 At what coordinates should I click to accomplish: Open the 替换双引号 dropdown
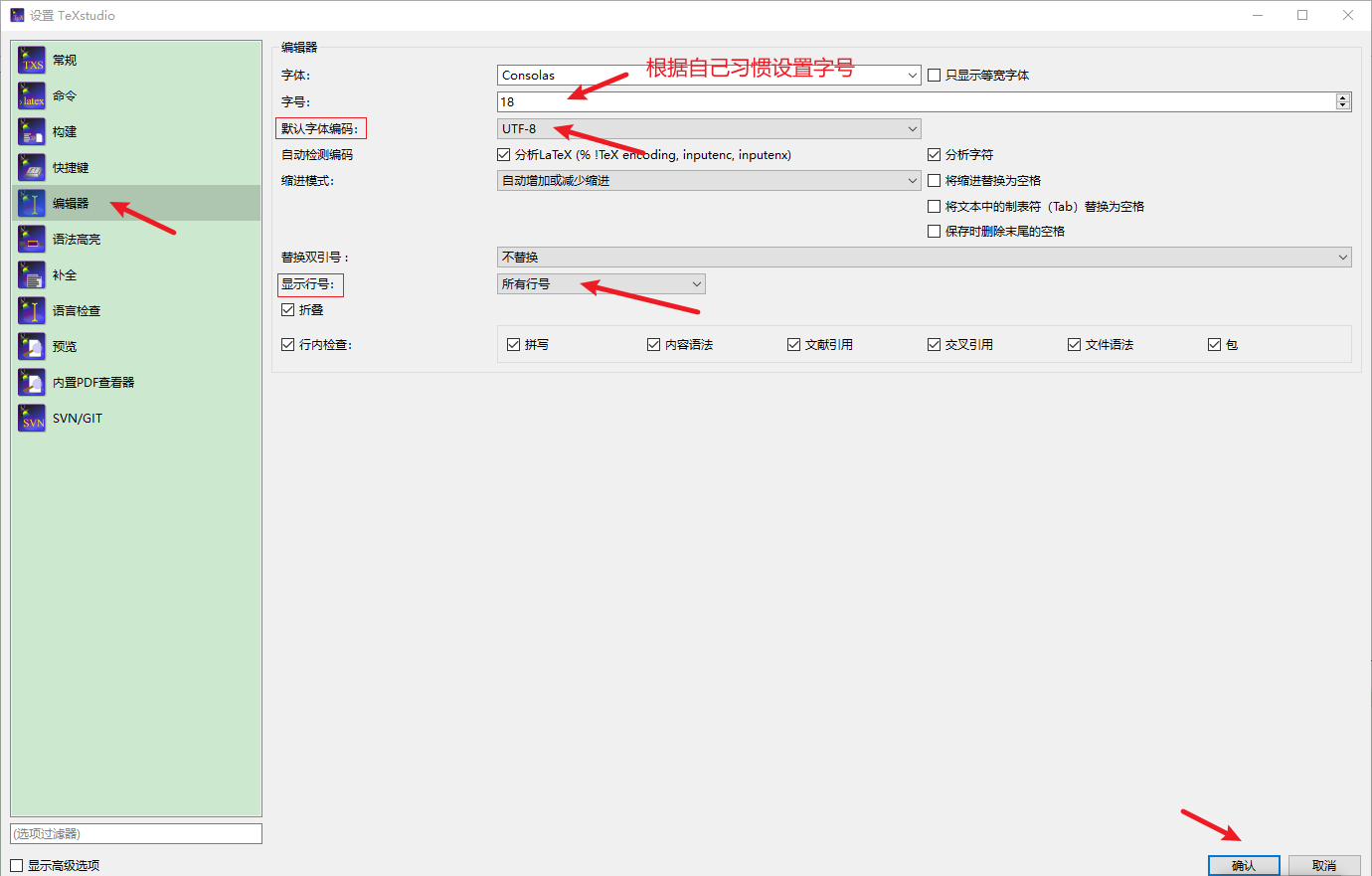point(924,257)
